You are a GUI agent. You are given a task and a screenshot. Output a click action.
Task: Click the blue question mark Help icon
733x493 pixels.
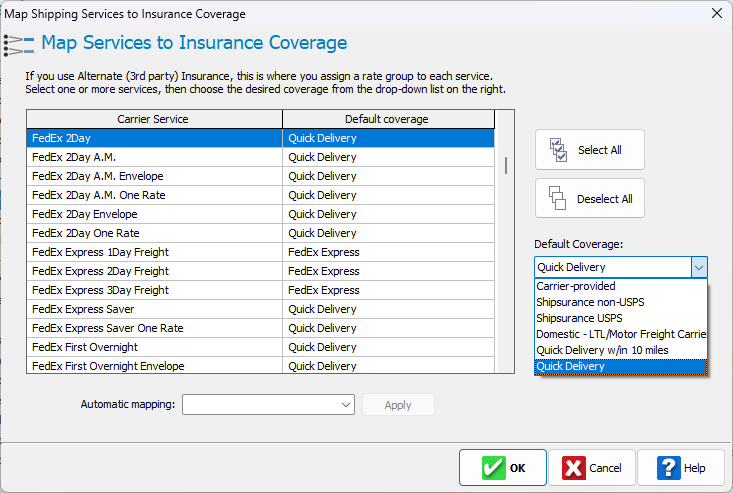coord(669,467)
